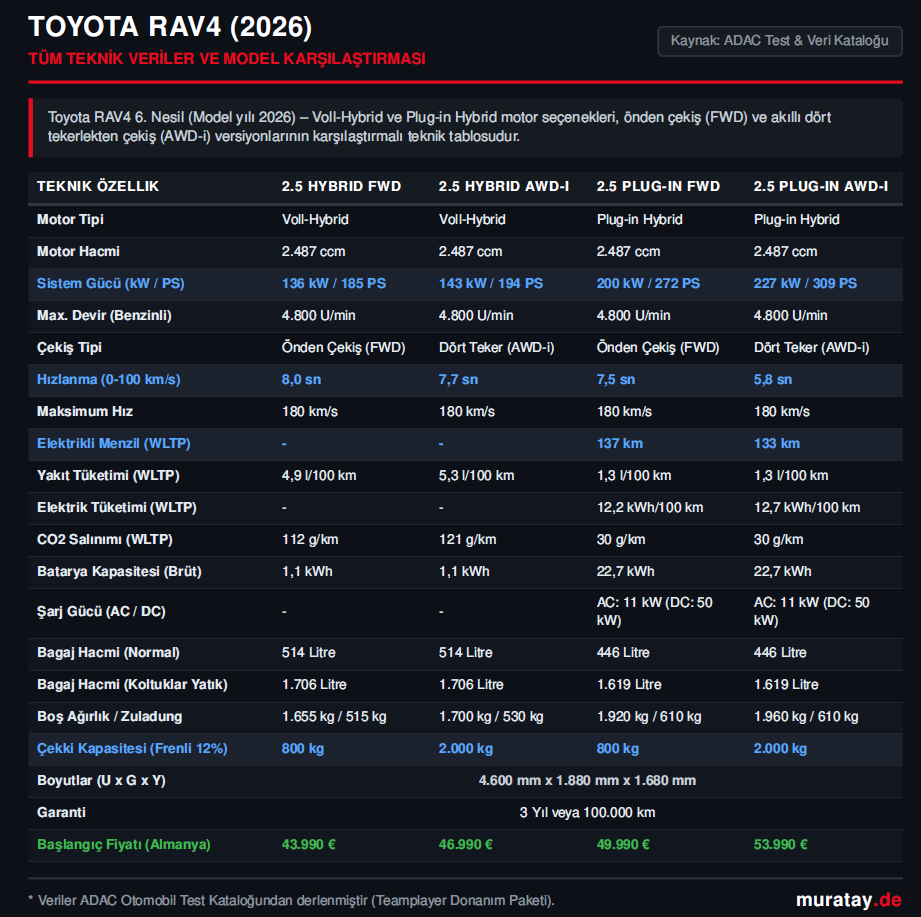Select the 133 km electric range value
Screen dimensions: 921x917
[x=777, y=444]
